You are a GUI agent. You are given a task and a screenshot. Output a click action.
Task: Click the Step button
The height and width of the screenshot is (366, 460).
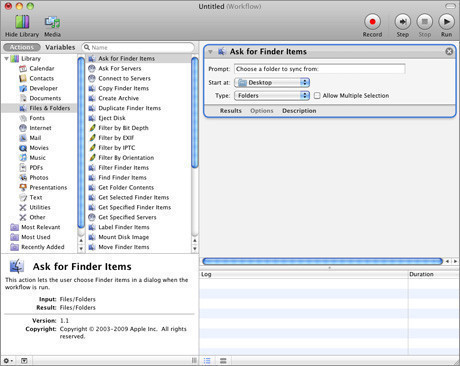[x=403, y=22]
